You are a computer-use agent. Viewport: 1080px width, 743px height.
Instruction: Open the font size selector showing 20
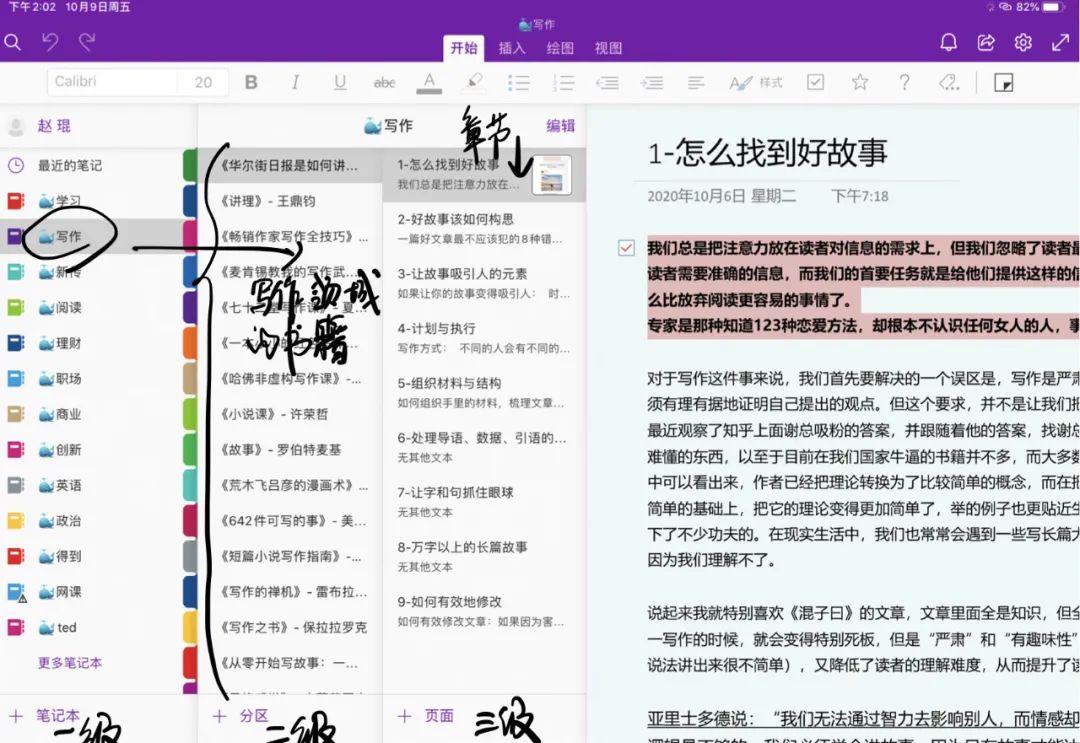click(x=203, y=82)
